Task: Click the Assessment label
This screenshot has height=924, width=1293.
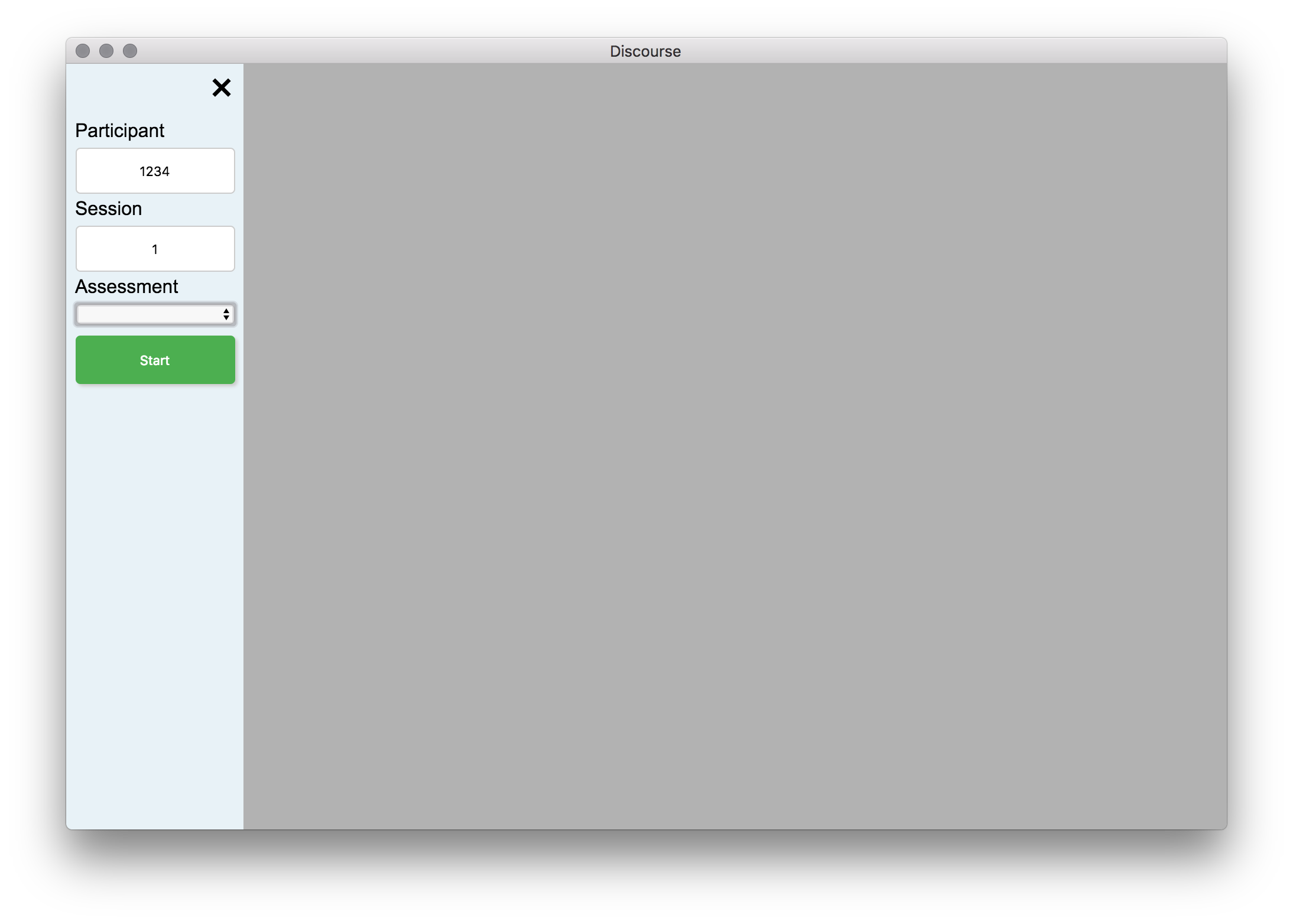Action: click(126, 287)
